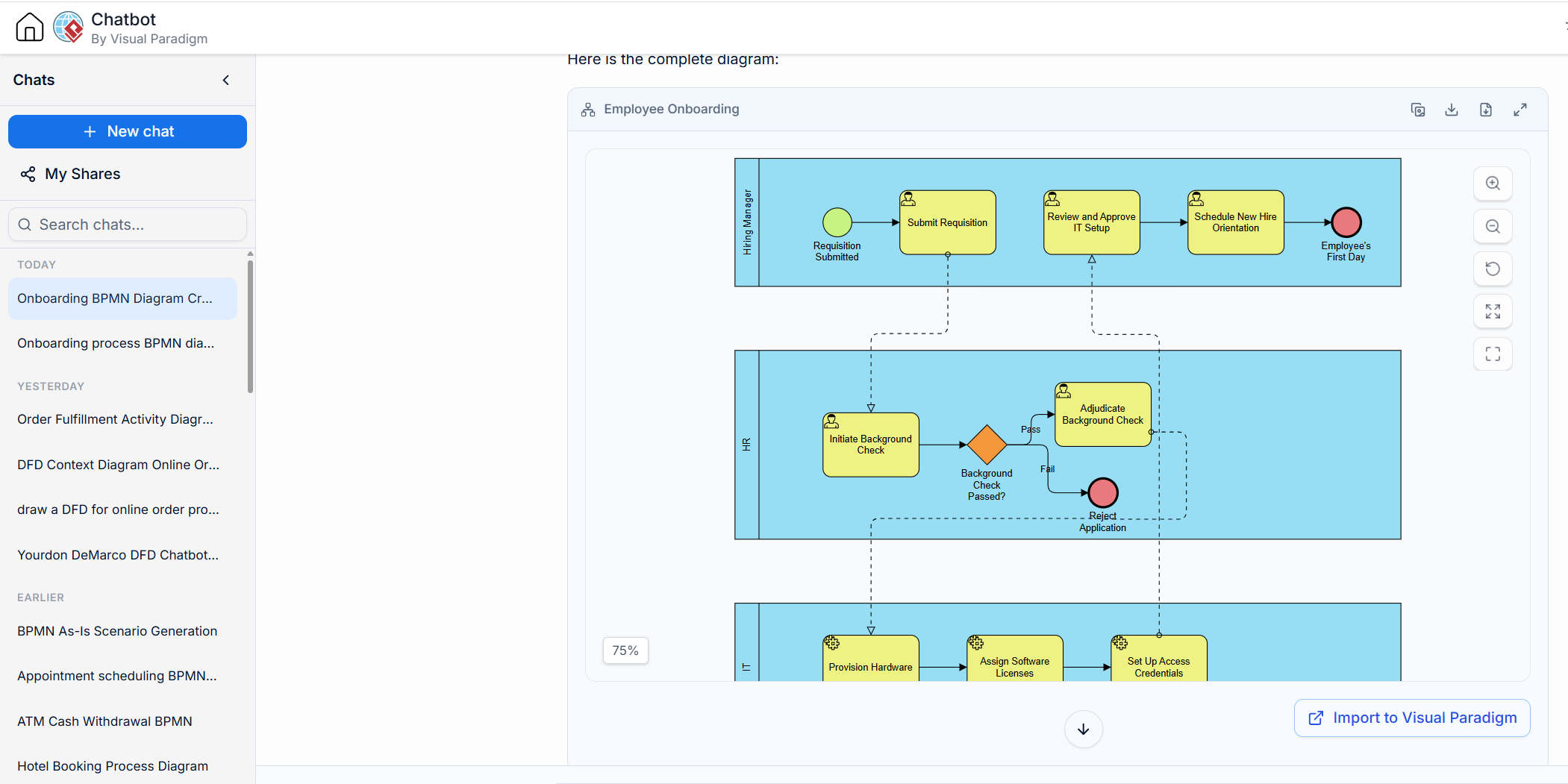
Task: Click the Fail flow label
Action: click(x=1048, y=469)
